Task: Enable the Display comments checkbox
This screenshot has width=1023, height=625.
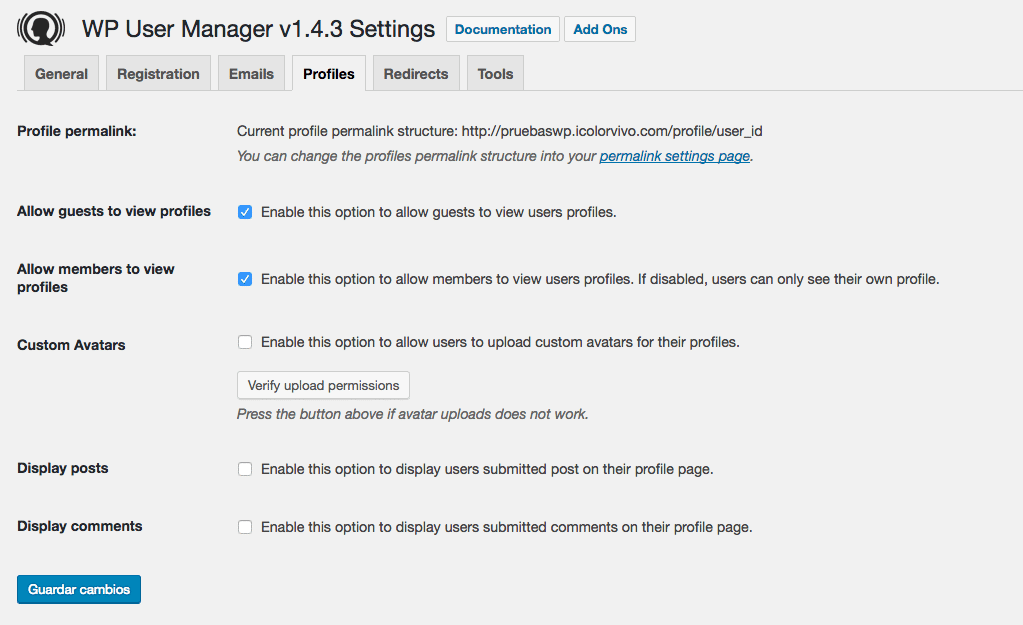Action: tap(245, 527)
